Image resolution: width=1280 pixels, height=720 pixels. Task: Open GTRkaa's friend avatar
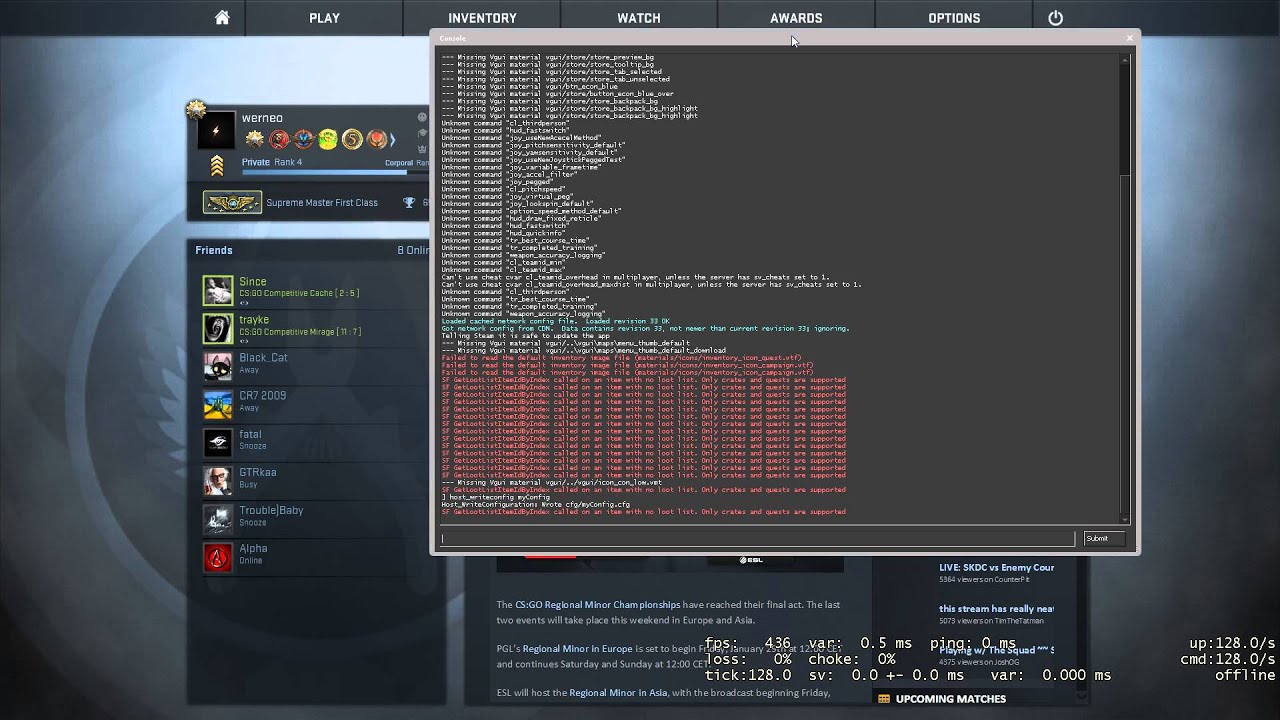tap(217, 480)
